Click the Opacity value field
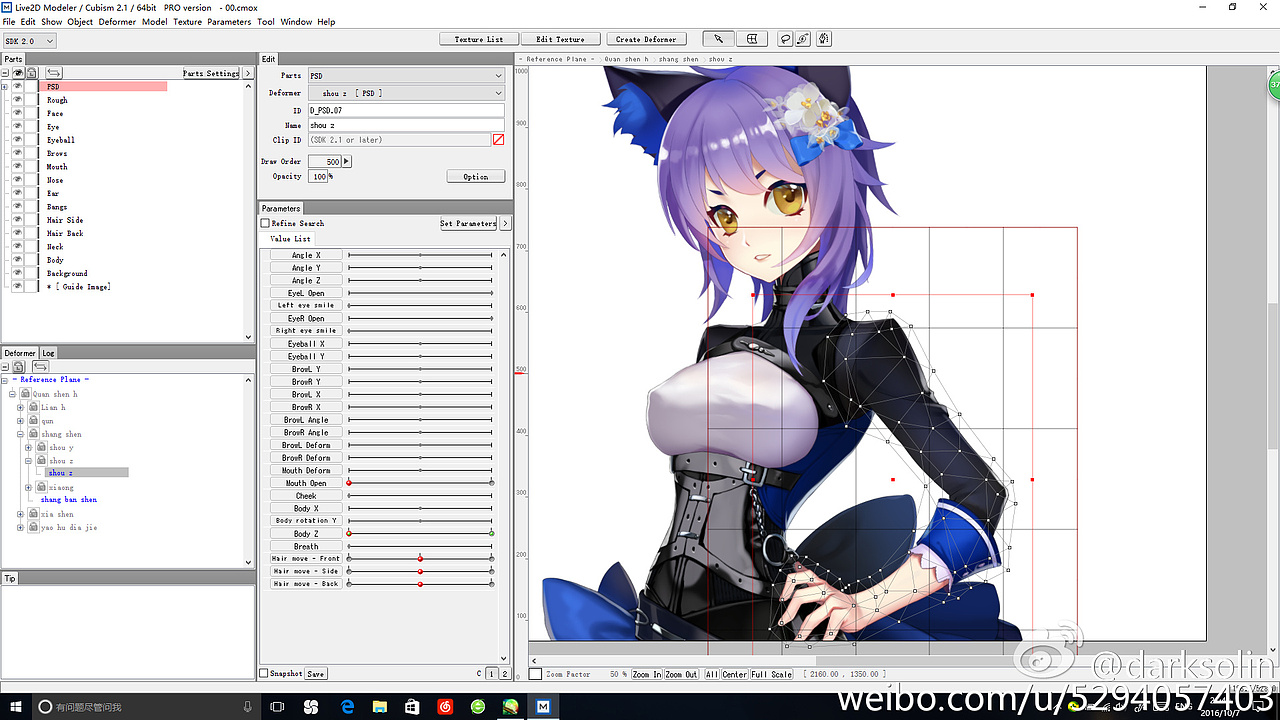This screenshot has width=1280, height=720. (318, 177)
